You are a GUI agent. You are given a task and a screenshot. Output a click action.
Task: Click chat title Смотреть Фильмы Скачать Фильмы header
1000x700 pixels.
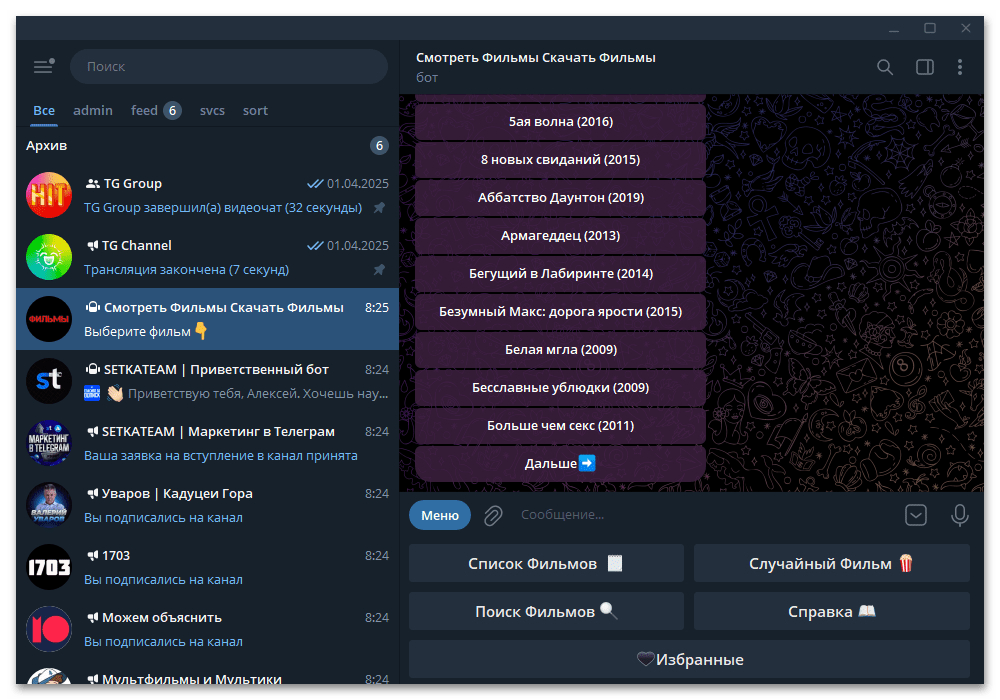point(536,58)
